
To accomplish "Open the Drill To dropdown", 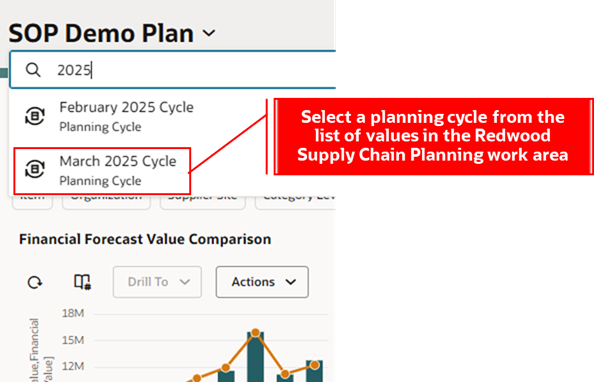I will [157, 282].
